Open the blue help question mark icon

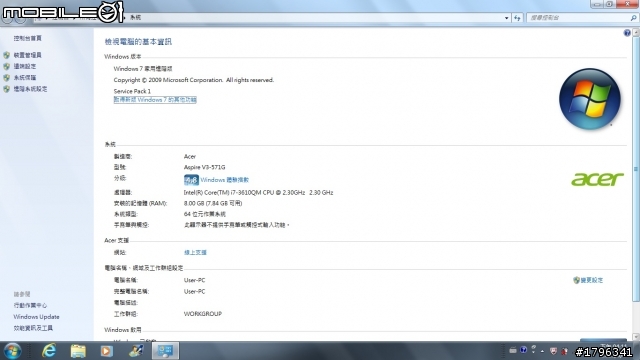(627, 33)
